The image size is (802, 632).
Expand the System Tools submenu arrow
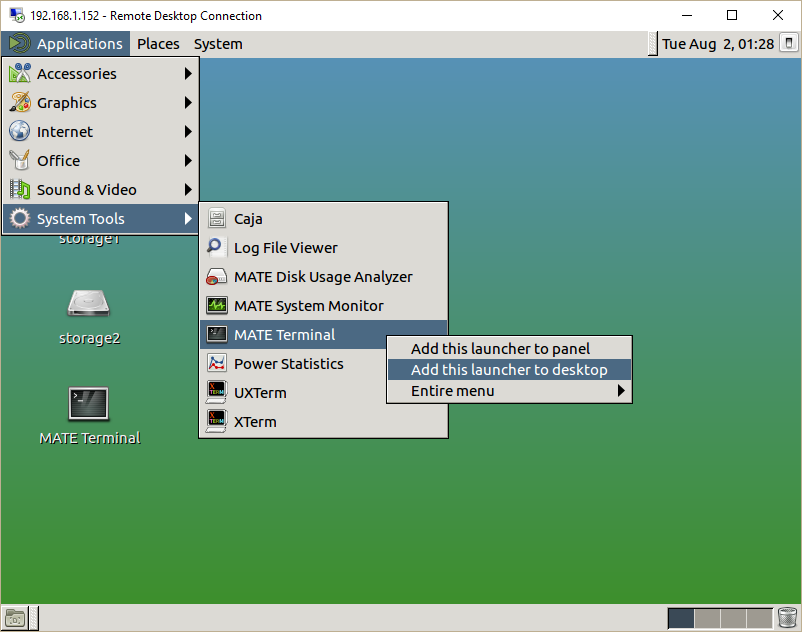tap(188, 218)
